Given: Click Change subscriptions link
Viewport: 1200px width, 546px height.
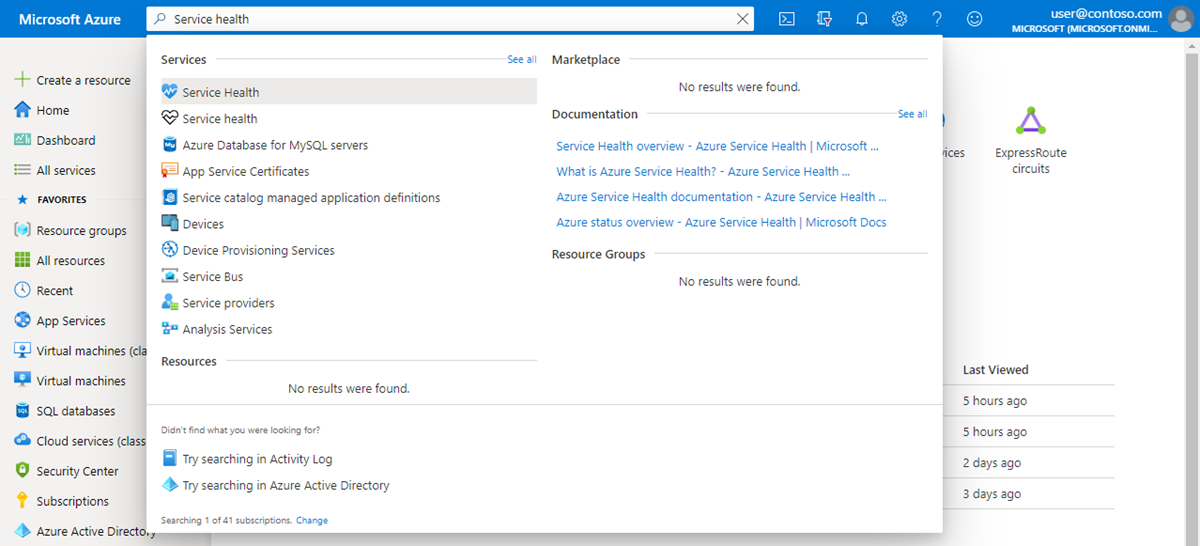Looking at the screenshot, I should (x=311, y=521).
